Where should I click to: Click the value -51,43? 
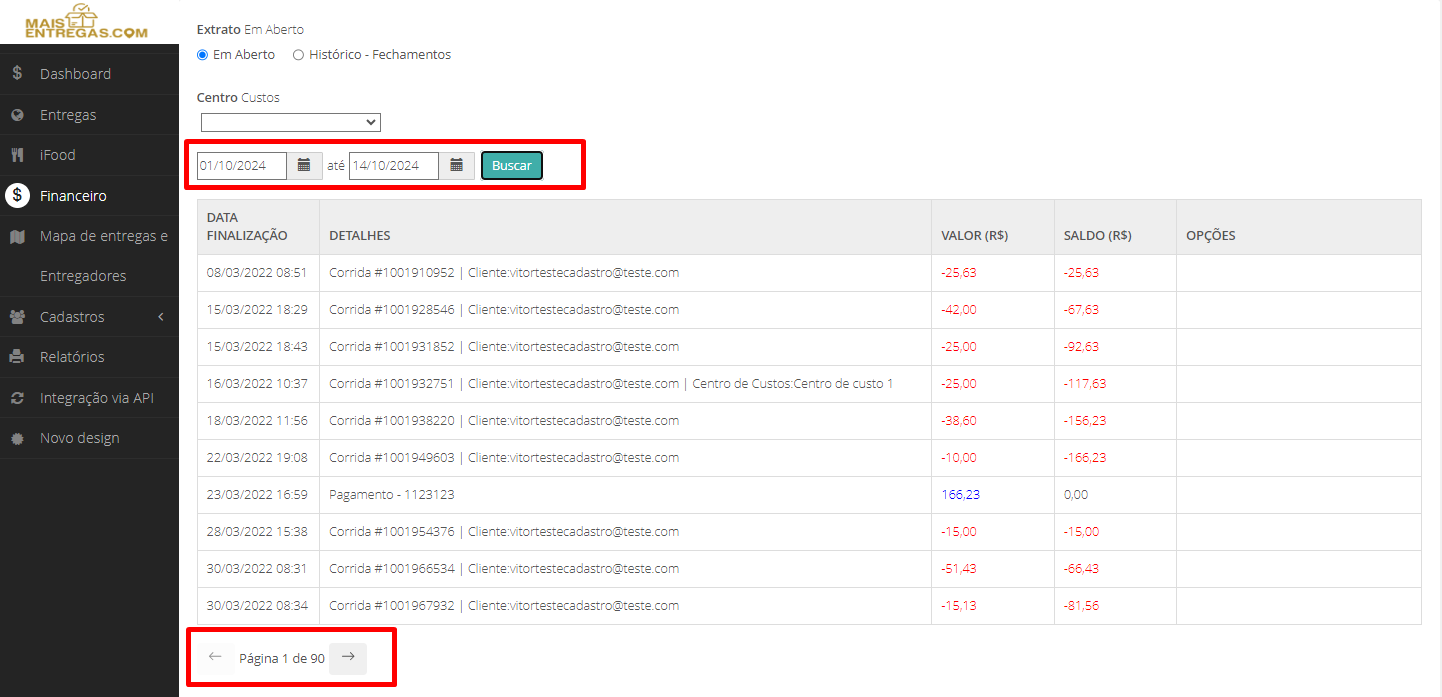[959, 569]
